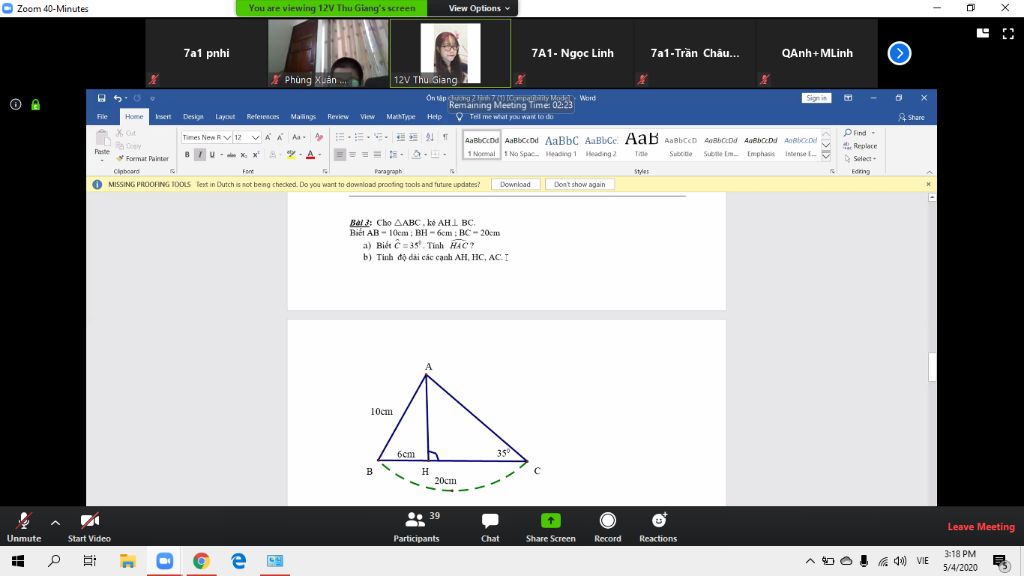The width and height of the screenshot is (1024, 576).
Task: Clear all formatting from selection
Action: [319, 137]
